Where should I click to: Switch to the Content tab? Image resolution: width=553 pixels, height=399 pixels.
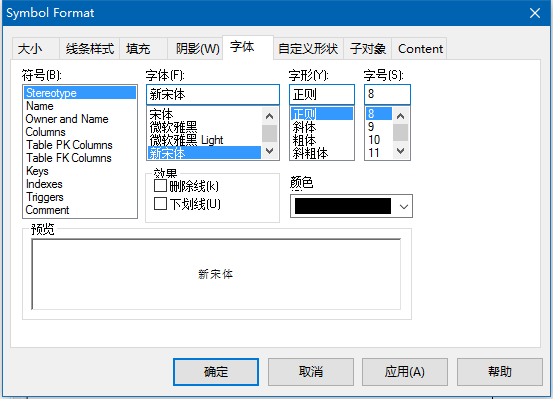click(x=420, y=49)
